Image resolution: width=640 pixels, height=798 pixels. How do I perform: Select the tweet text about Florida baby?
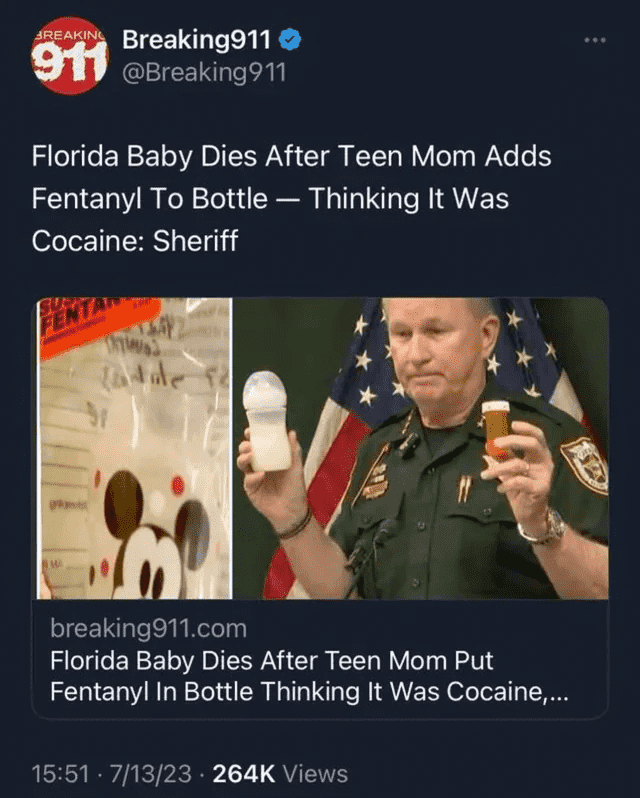[x=292, y=198]
